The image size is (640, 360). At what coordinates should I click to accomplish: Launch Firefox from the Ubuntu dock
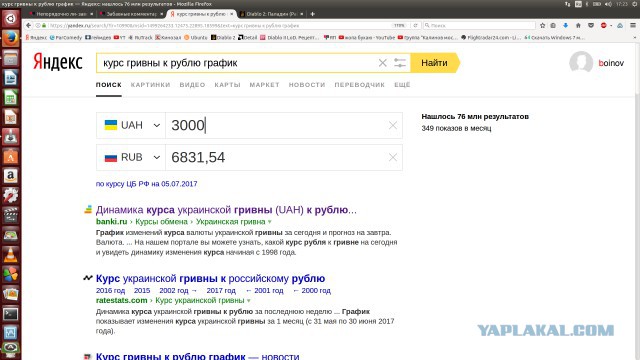click(10, 39)
